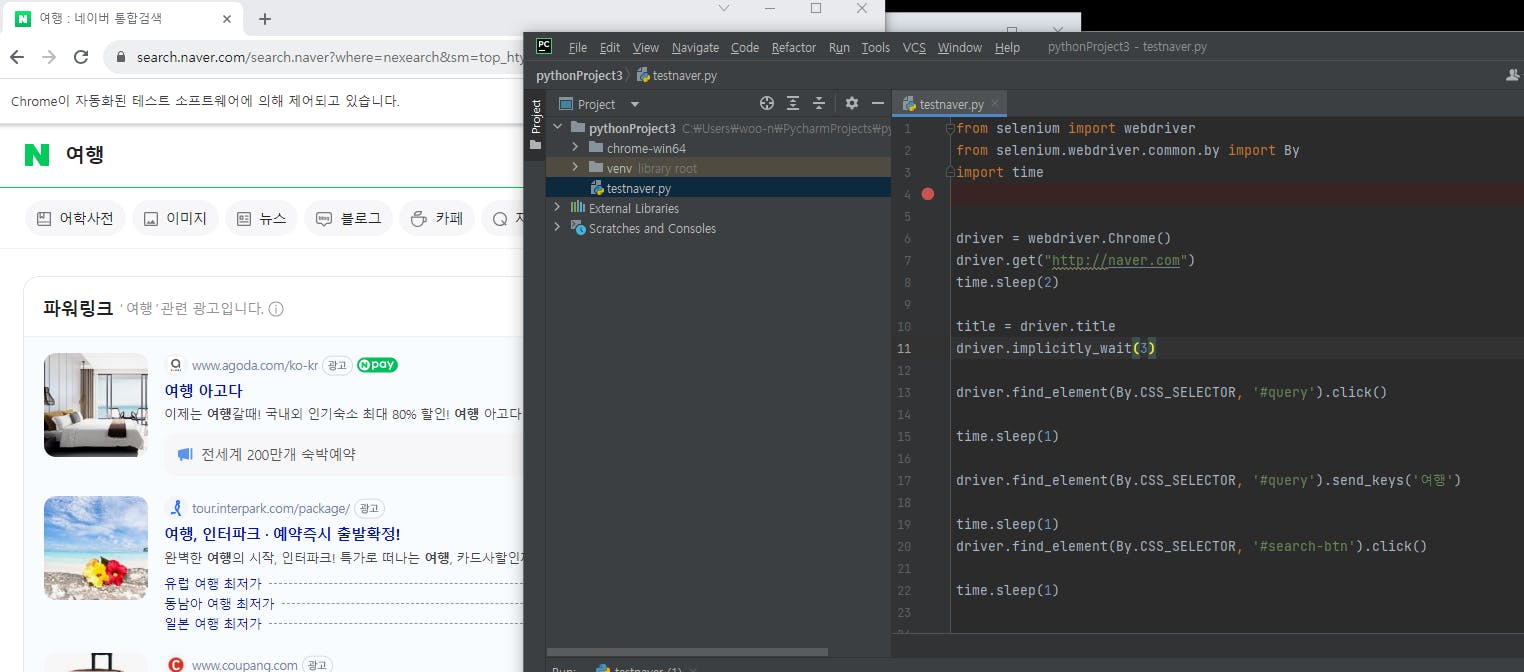Expand the venv library root folder
The image size is (1524, 672).
[x=575, y=168]
